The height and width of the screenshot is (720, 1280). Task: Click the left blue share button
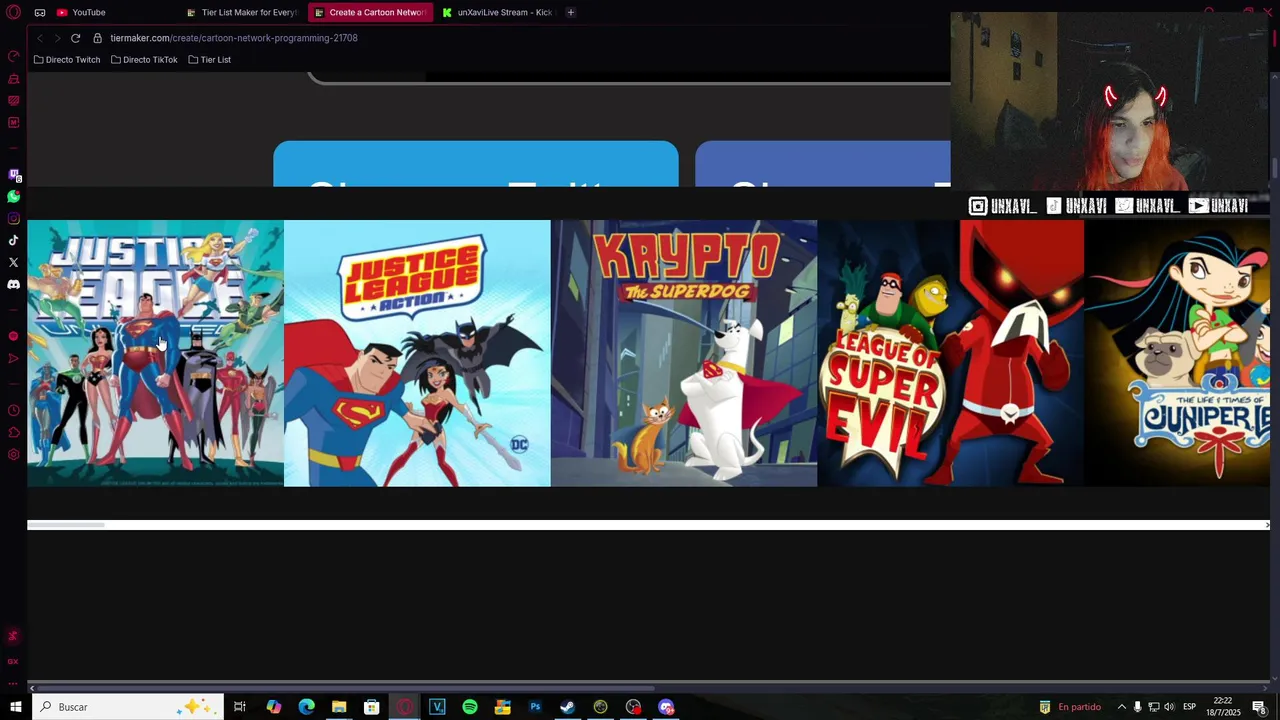[476, 164]
